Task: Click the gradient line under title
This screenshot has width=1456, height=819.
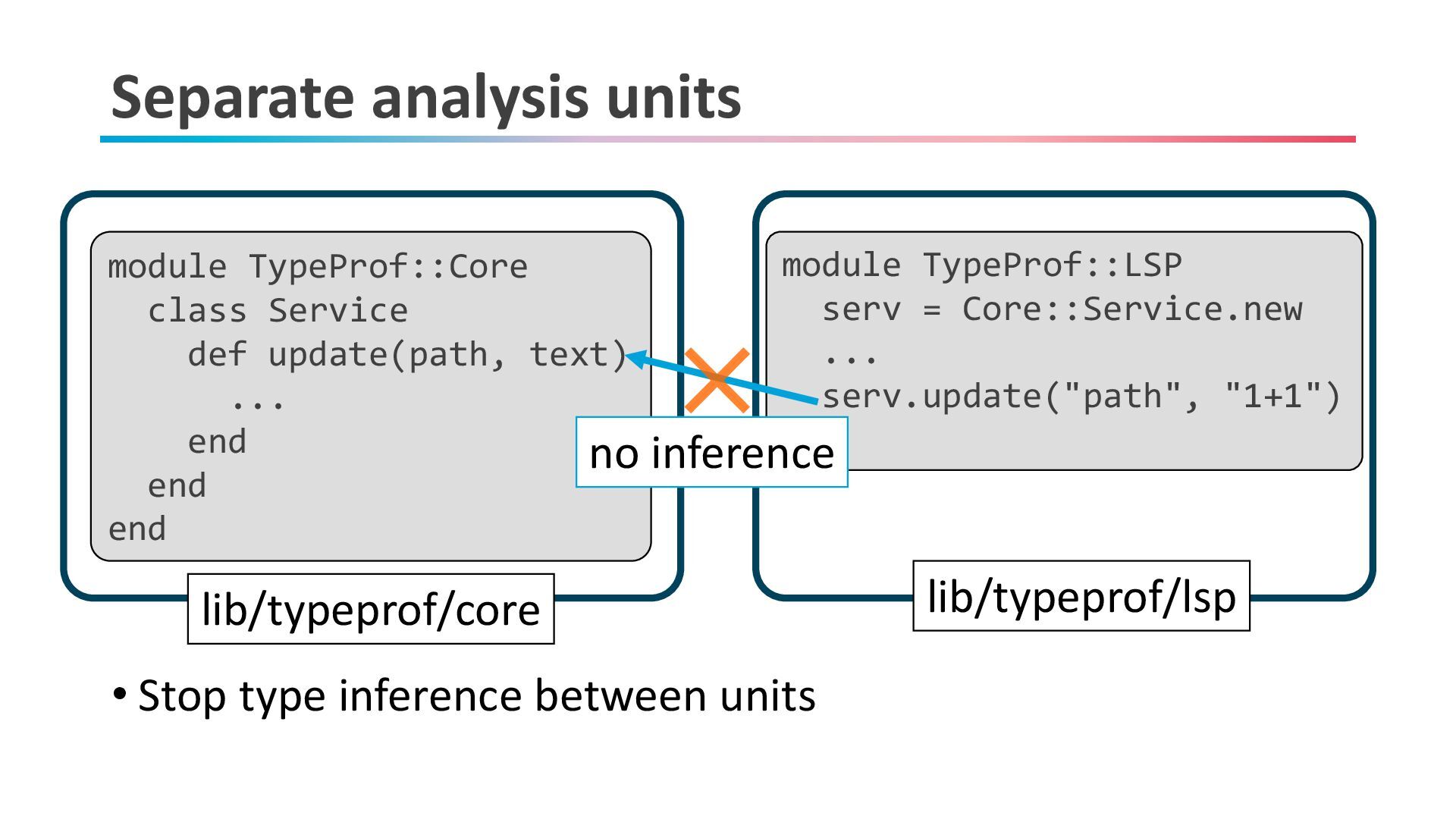Action: [727, 139]
